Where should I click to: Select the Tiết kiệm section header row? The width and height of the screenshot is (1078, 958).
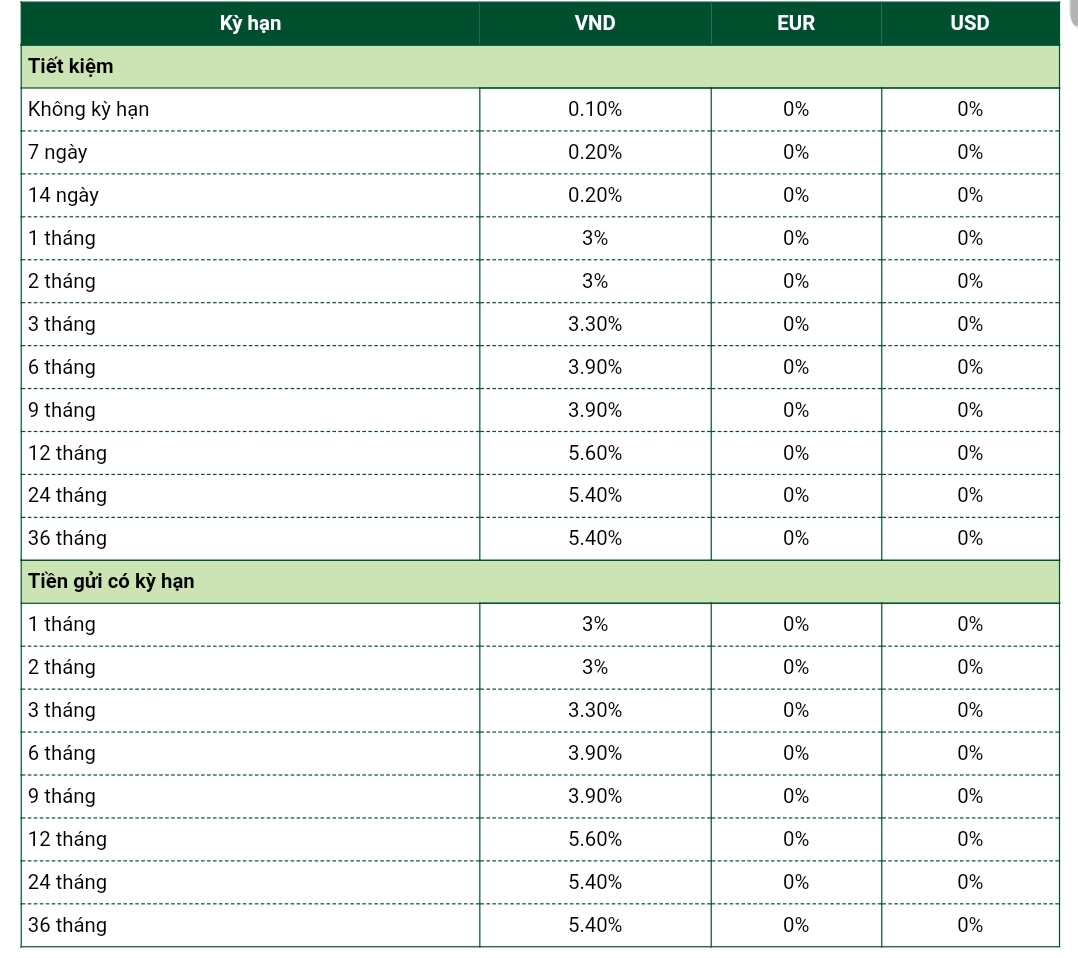540,67
